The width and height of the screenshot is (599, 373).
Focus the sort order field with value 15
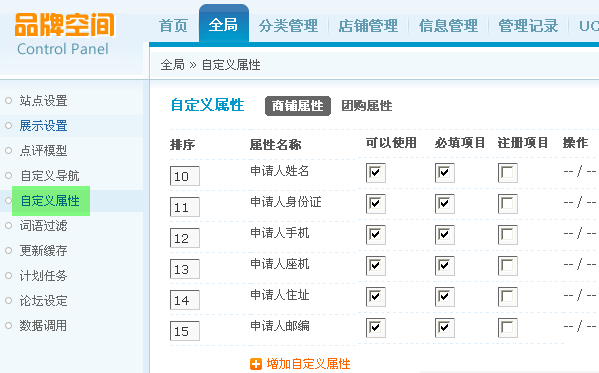185,331
